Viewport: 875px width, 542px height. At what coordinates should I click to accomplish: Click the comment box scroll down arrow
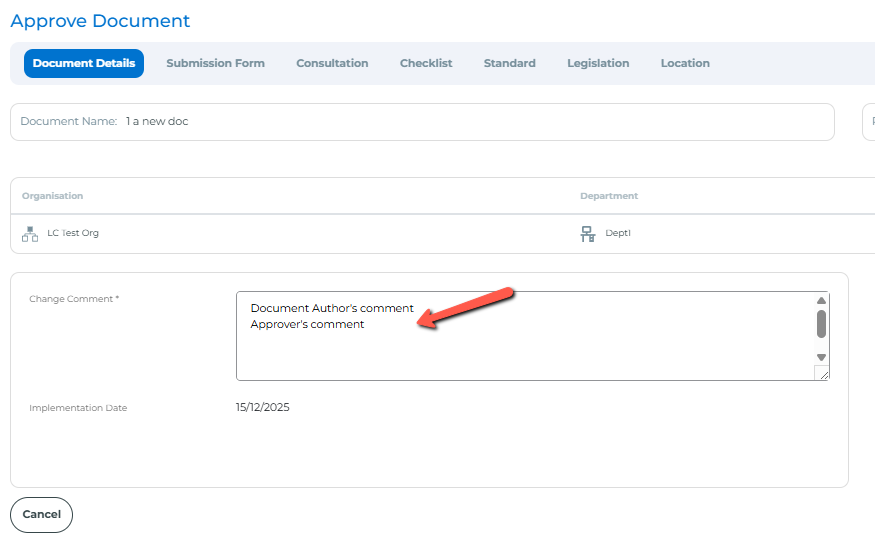click(821, 357)
